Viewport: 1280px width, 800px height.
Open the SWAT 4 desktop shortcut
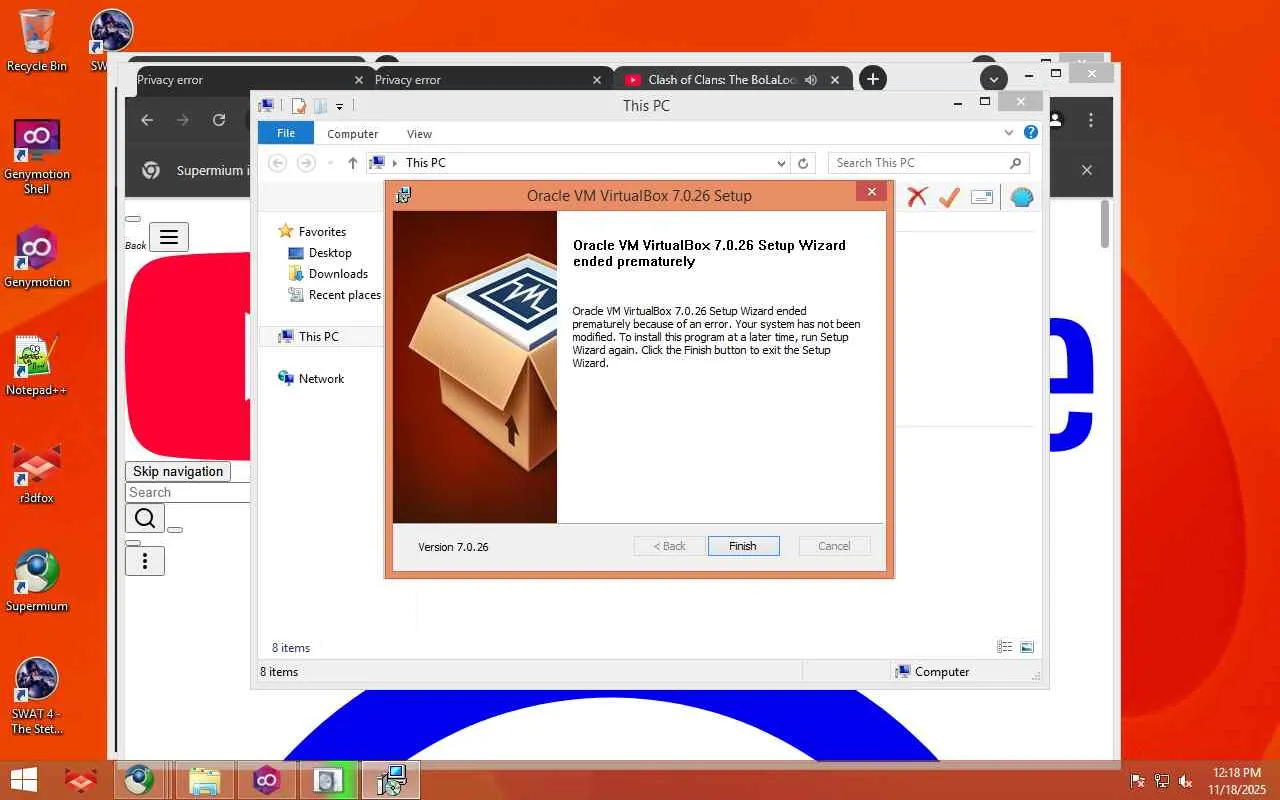pos(37,697)
